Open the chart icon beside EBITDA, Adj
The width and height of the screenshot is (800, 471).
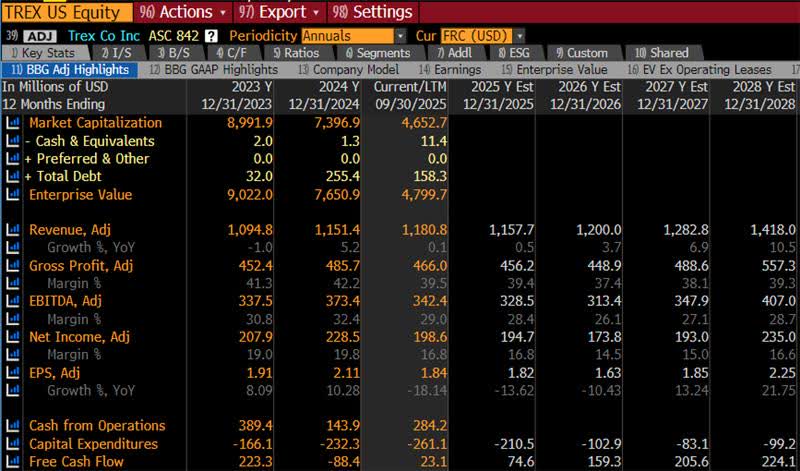[x=13, y=301]
